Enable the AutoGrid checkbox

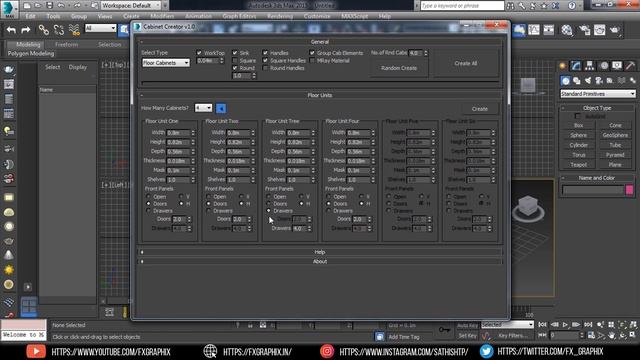click(x=578, y=116)
